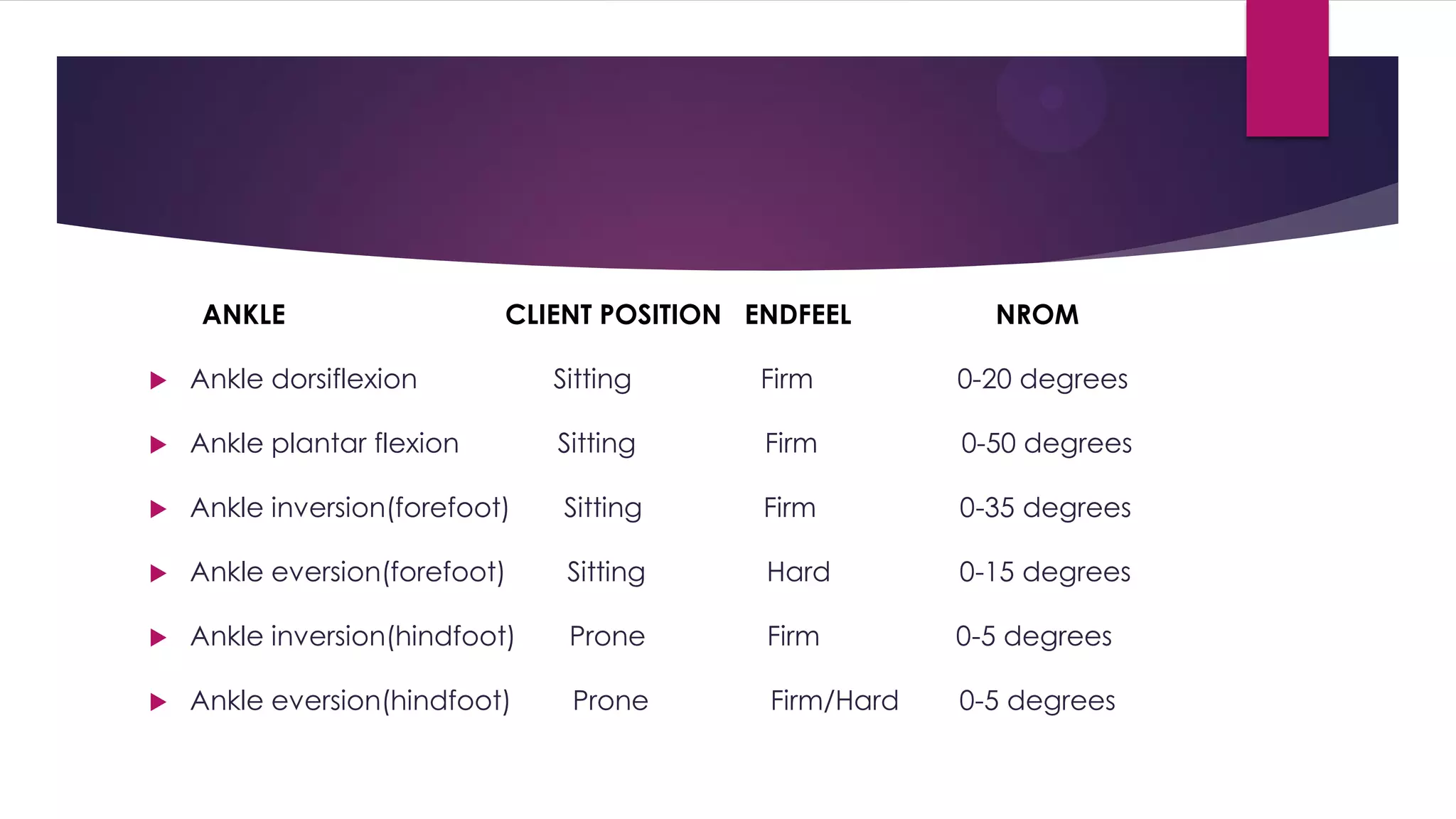
Task: Click Prone in the hindfoot inversion row
Action: coord(607,636)
